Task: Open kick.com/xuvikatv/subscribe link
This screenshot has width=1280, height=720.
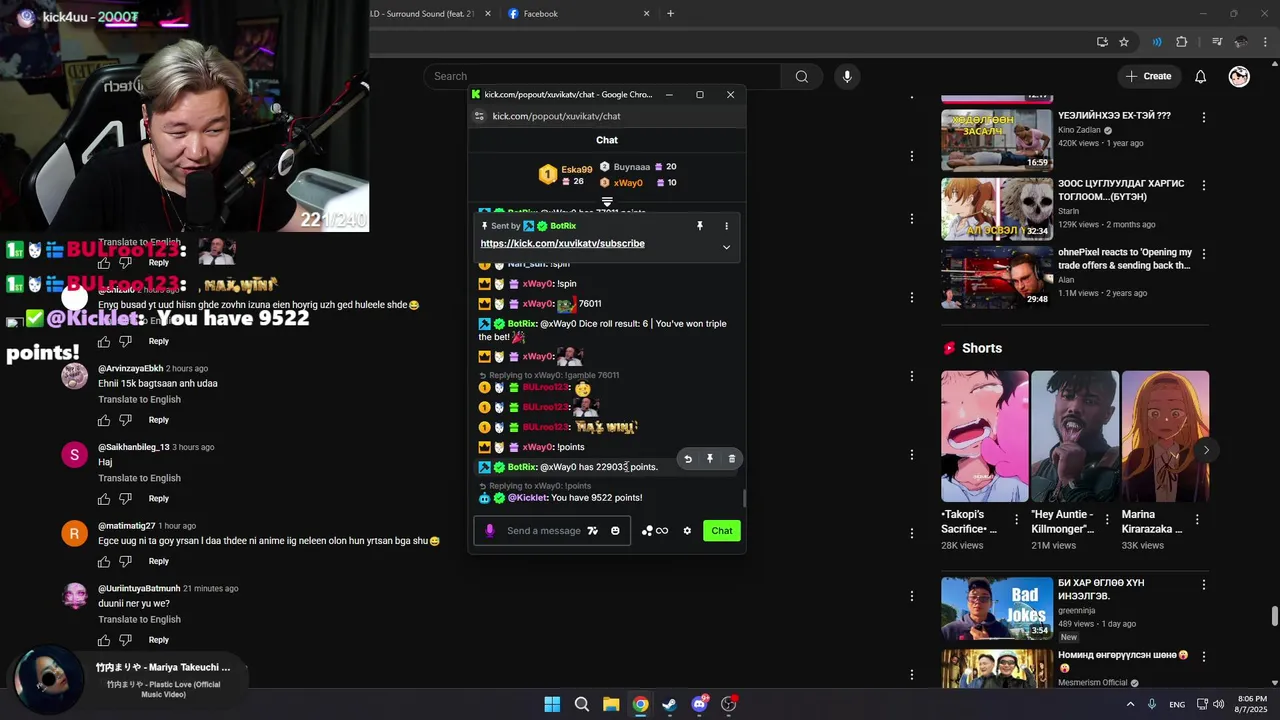Action: 562,243
